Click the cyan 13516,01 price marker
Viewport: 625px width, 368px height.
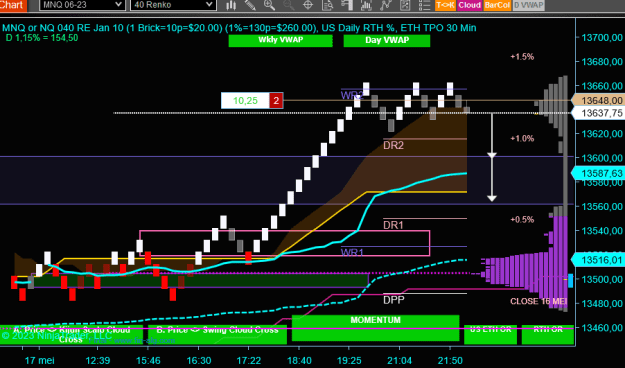click(598, 260)
